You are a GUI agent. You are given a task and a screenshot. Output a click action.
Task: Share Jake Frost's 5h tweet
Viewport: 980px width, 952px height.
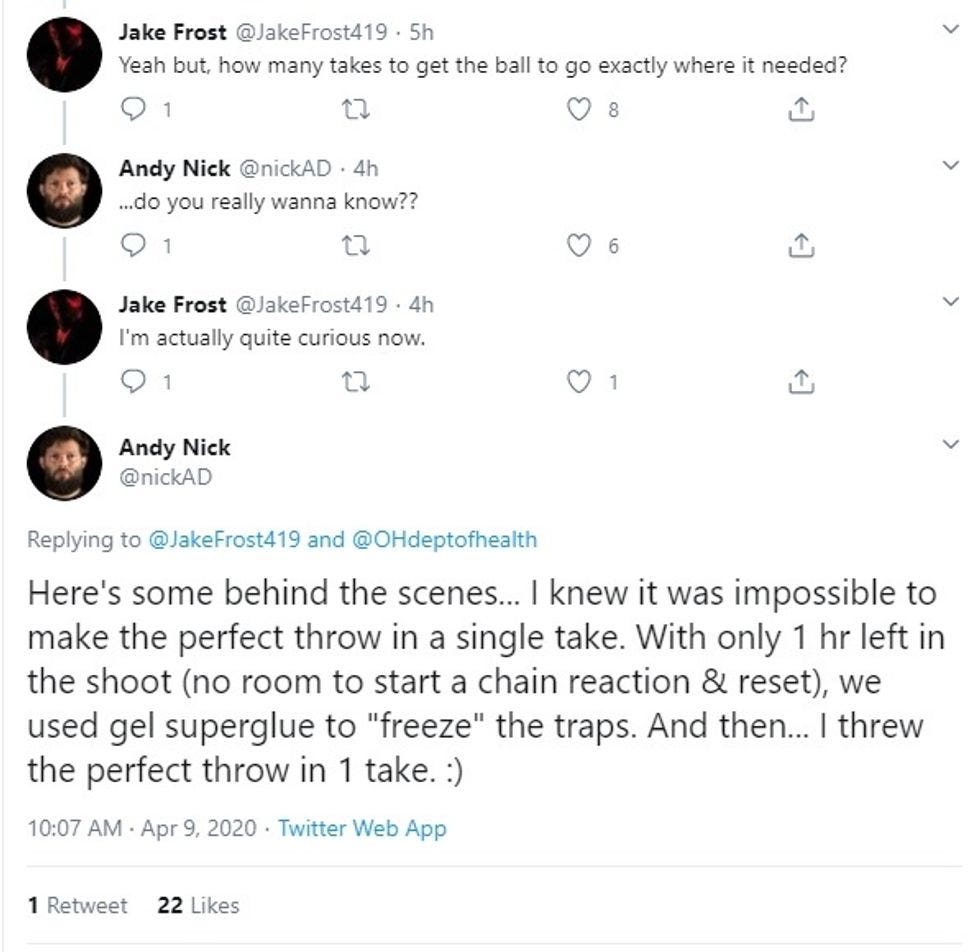(799, 110)
